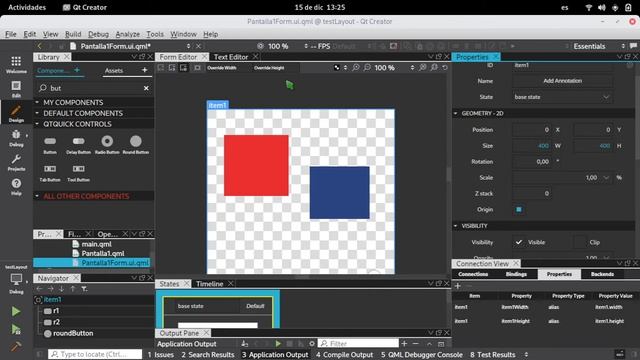Click the green Run button

(16, 311)
